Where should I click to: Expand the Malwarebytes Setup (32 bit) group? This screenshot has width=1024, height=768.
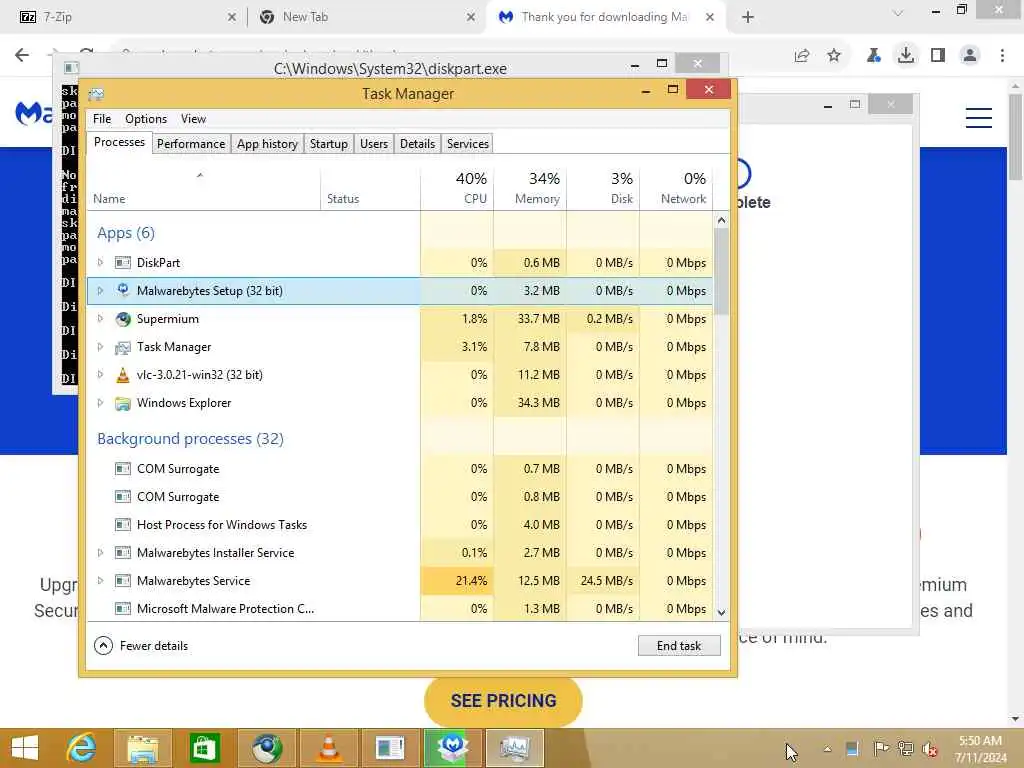(101, 291)
